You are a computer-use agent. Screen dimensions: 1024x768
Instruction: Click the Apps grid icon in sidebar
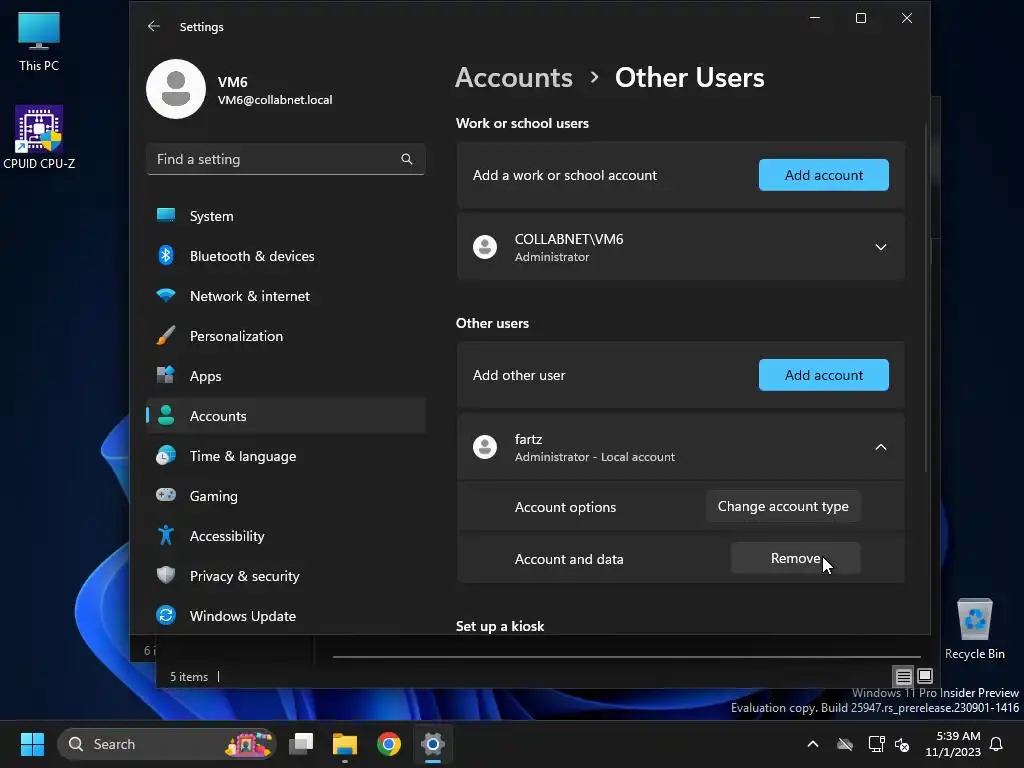point(166,375)
